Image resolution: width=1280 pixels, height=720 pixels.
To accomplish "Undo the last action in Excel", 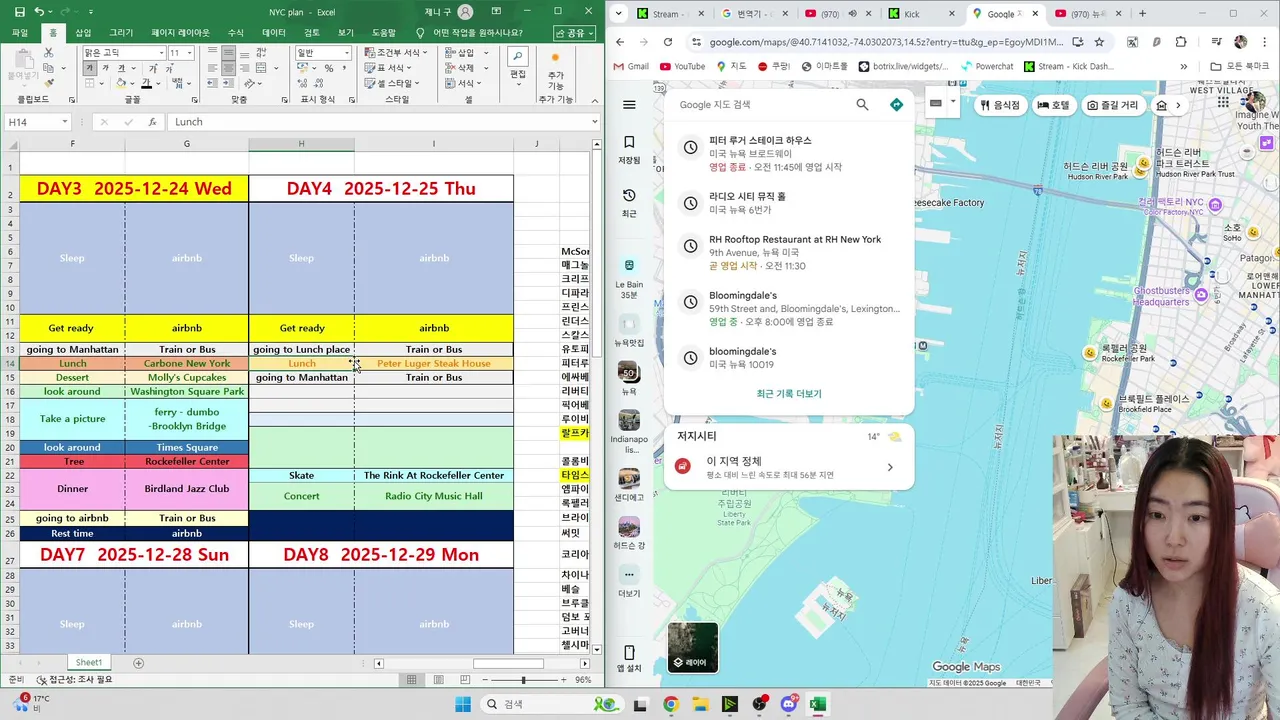I will coord(39,12).
